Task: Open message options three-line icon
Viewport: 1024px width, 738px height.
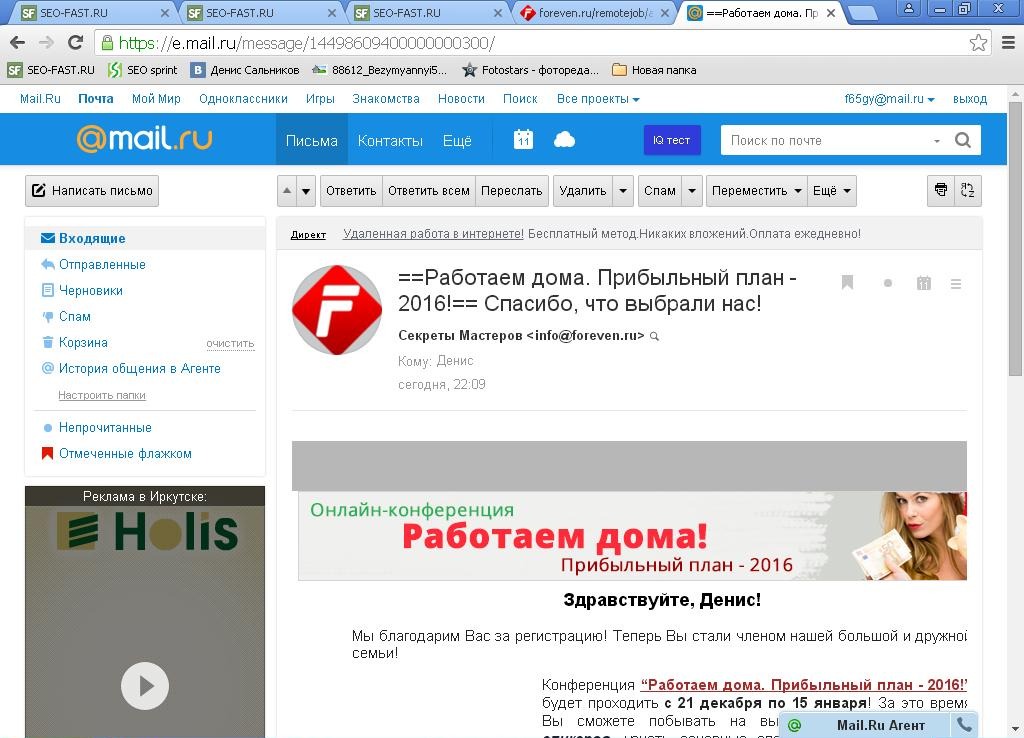Action: [x=956, y=283]
